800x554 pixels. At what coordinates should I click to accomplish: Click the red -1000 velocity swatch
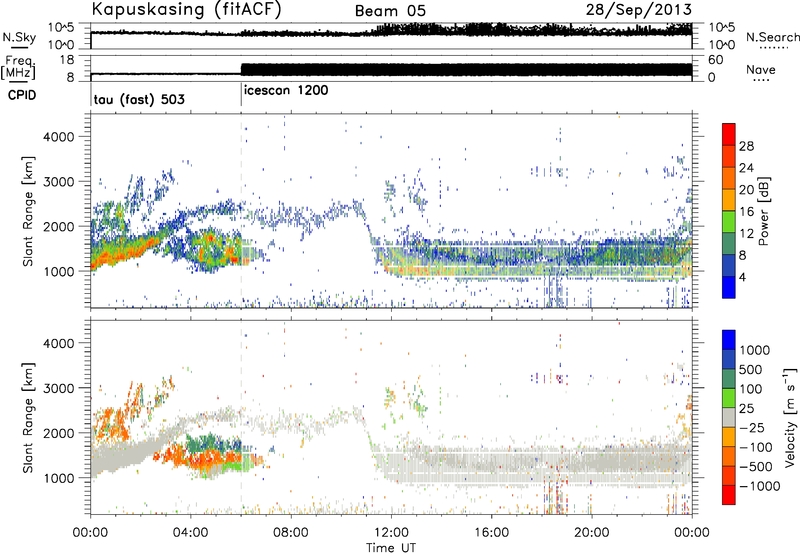click(729, 495)
